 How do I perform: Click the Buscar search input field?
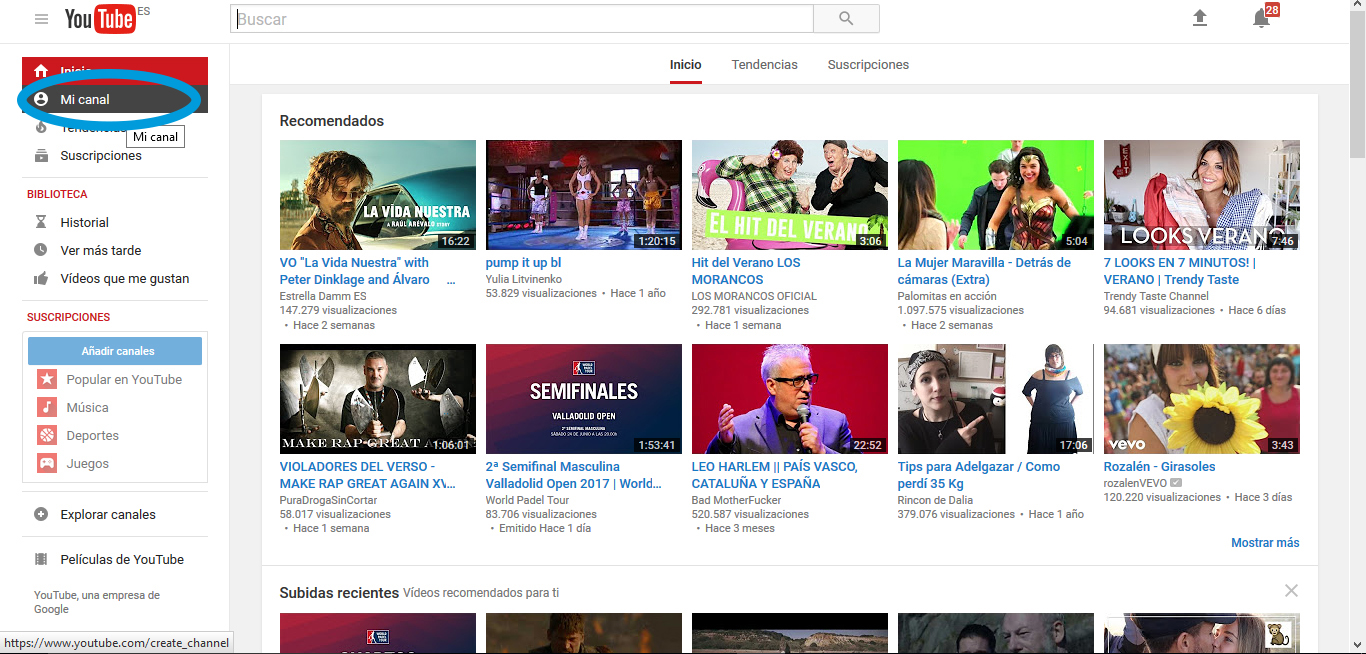[522, 19]
